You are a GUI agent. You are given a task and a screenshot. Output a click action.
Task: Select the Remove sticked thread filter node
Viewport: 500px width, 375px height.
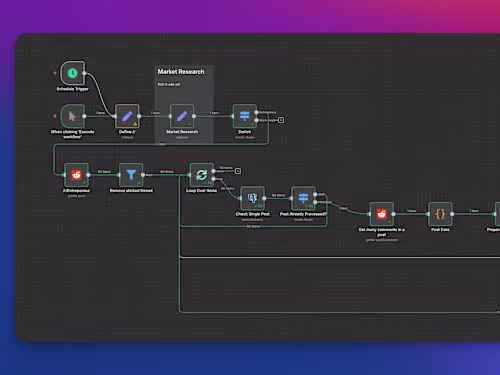pos(131,175)
